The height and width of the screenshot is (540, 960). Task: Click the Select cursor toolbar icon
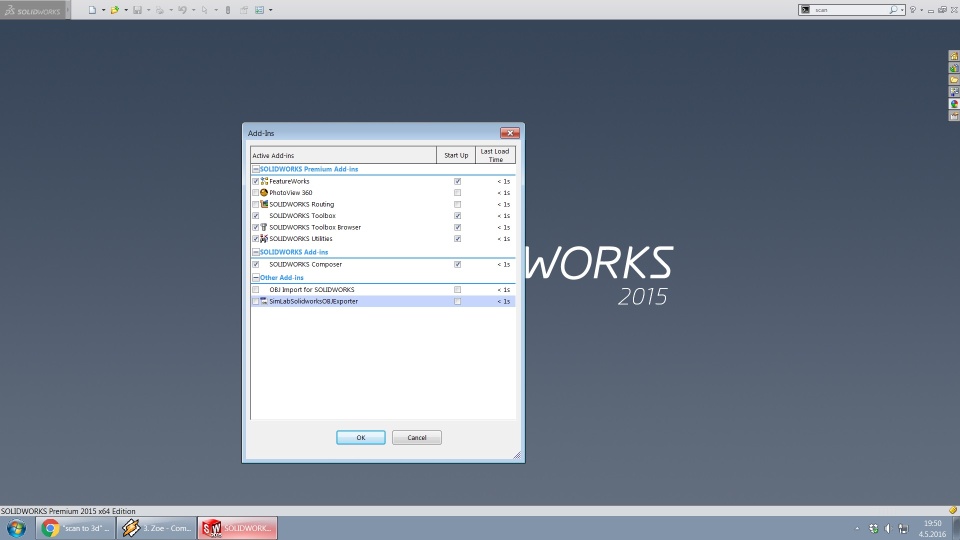[204, 10]
